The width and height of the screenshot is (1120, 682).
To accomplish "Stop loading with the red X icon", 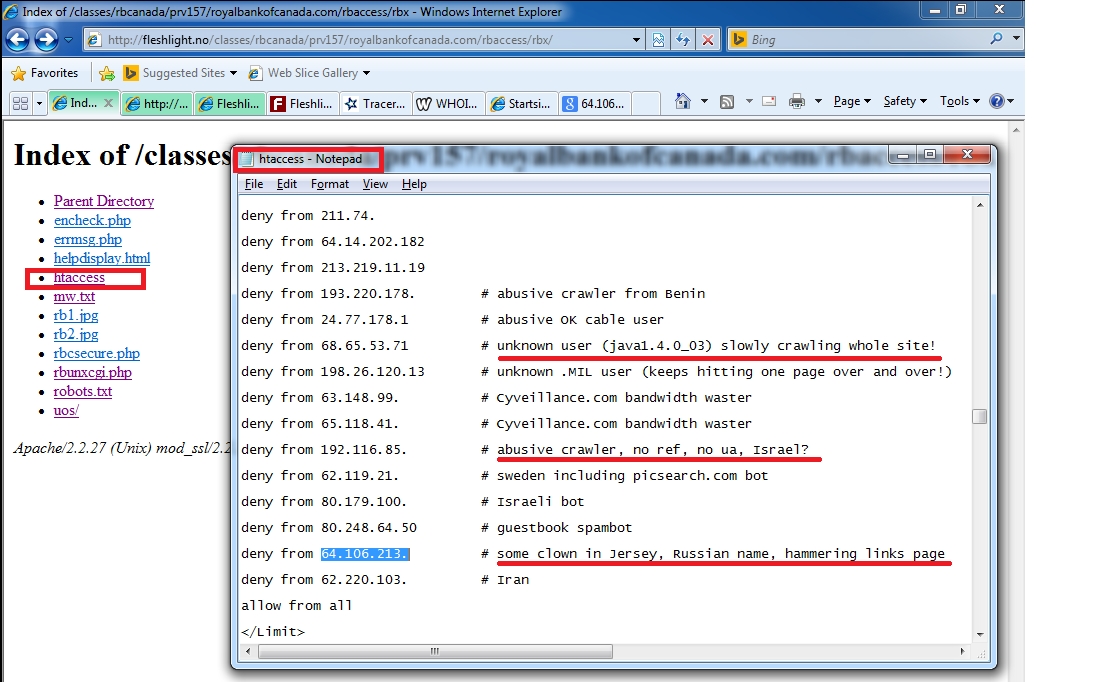I will point(708,40).
